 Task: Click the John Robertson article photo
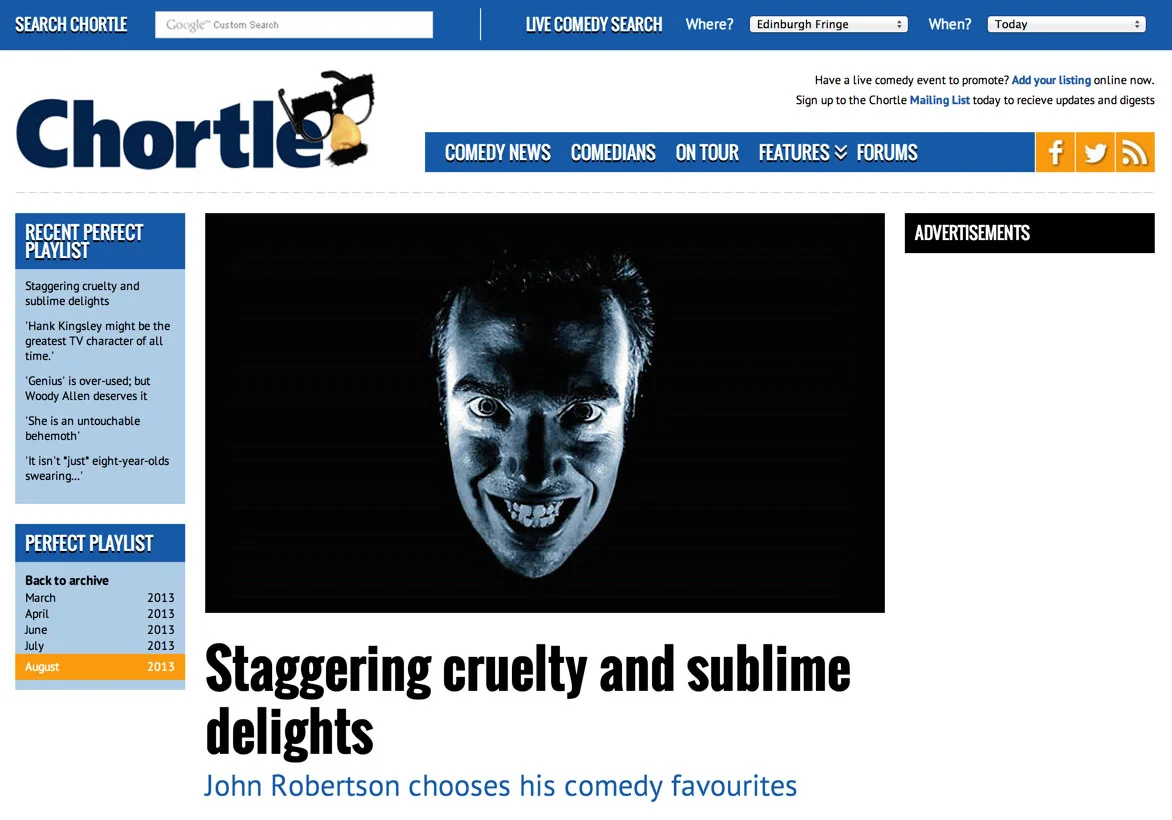(545, 413)
